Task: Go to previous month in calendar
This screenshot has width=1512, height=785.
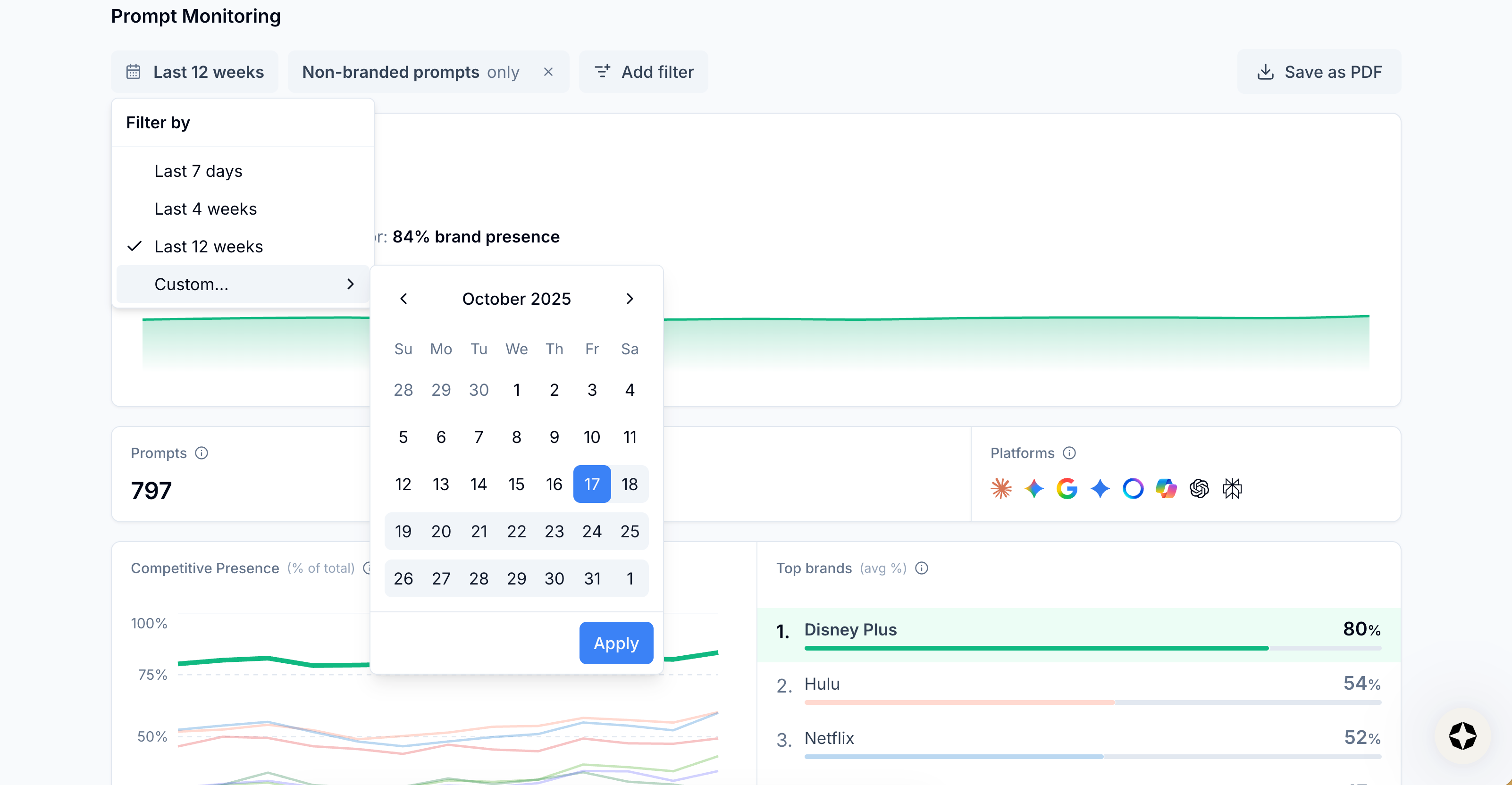Action: click(x=403, y=299)
